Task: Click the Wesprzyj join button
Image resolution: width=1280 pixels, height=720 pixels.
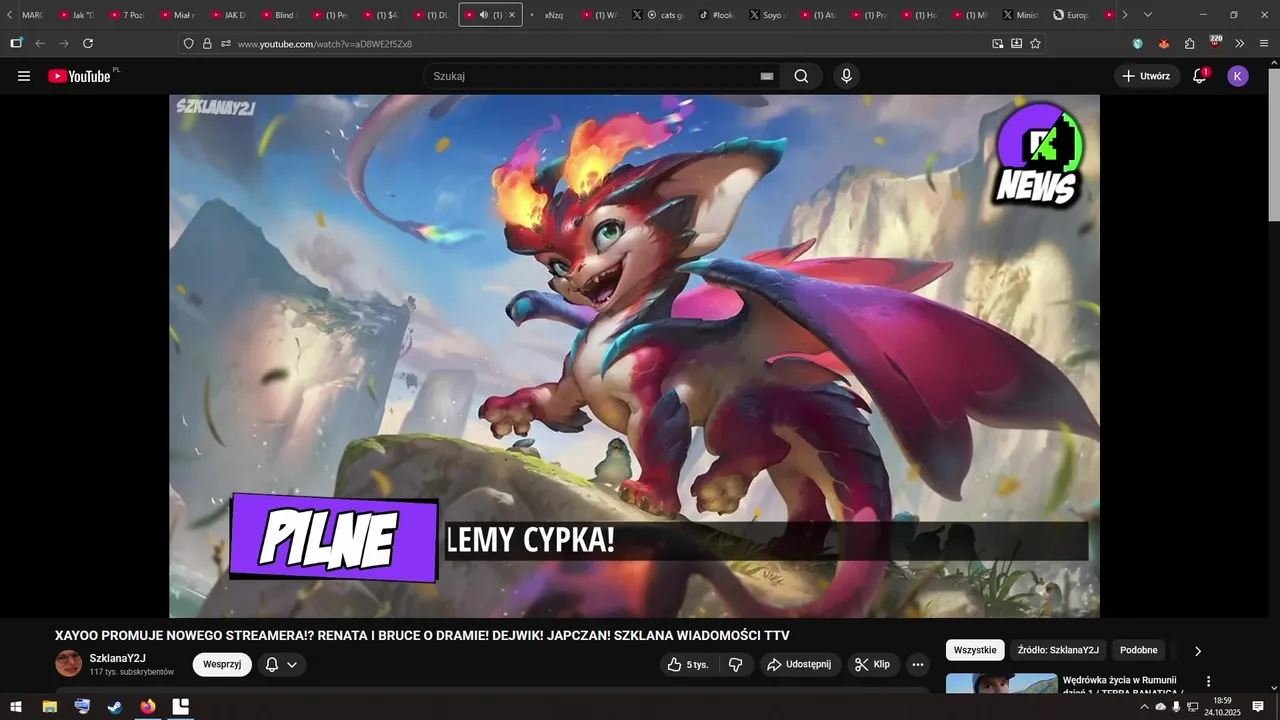Action: pyautogui.click(x=222, y=664)
